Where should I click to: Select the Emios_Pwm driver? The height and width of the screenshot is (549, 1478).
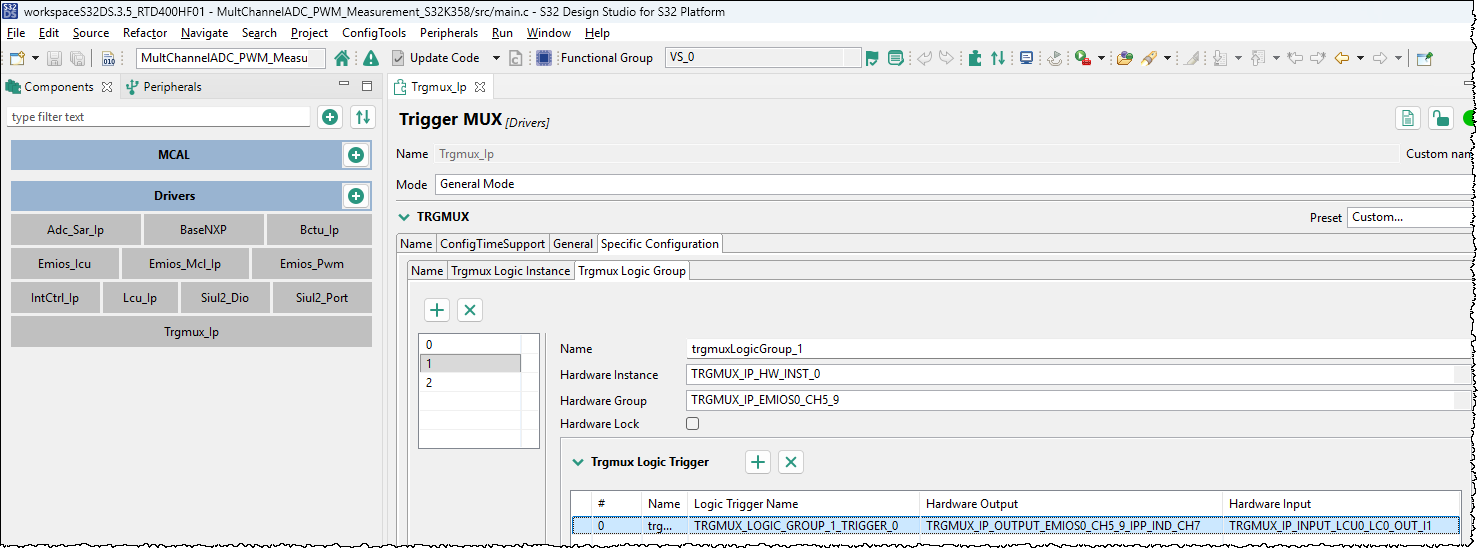pos(312,264)
